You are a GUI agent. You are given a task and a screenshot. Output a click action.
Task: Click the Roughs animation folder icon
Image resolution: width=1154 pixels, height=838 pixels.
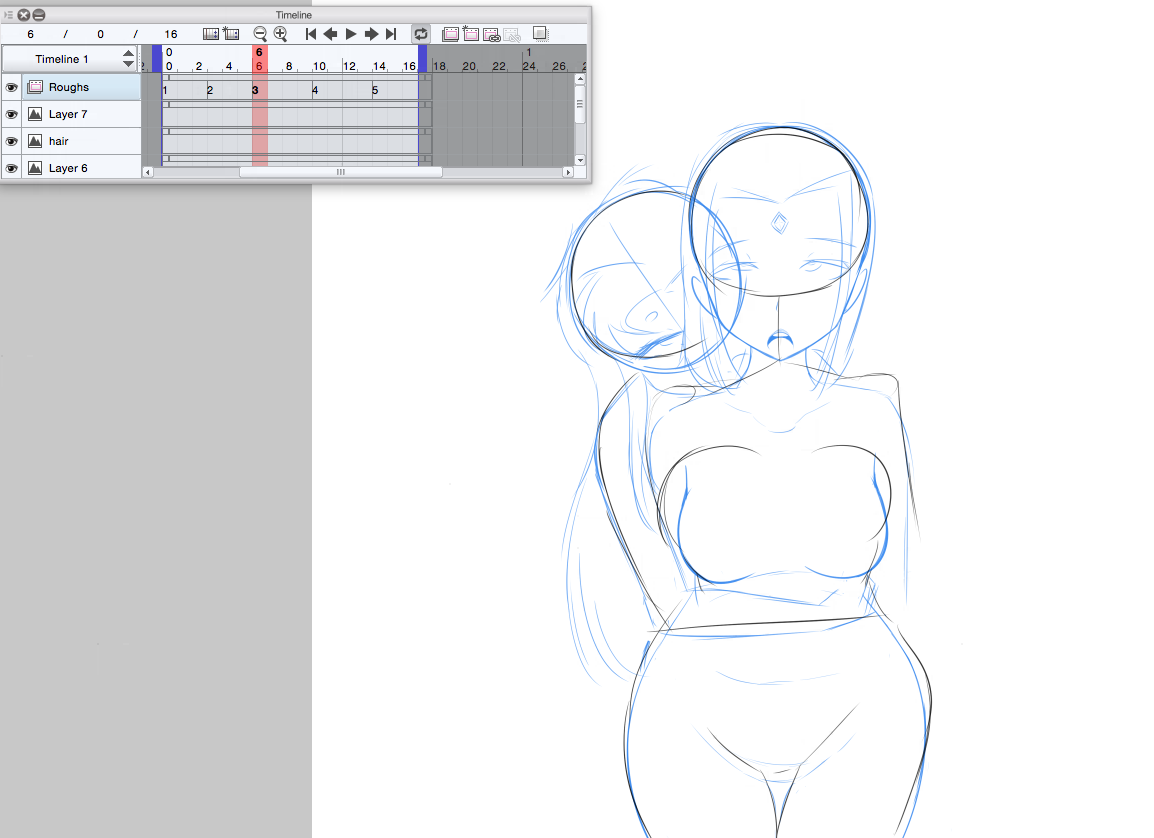click(x=35, y=87)
